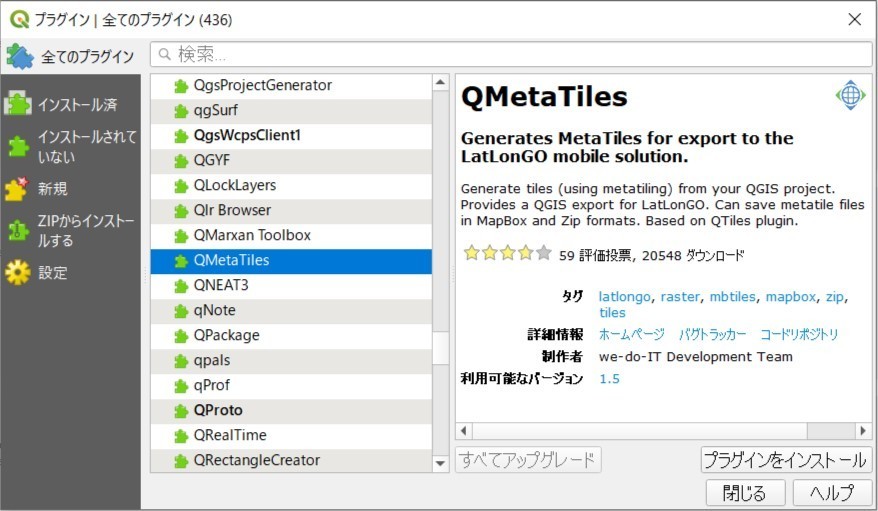Click the QGIS logo in the title bar

pyautogui.click(x=19, y=19)
